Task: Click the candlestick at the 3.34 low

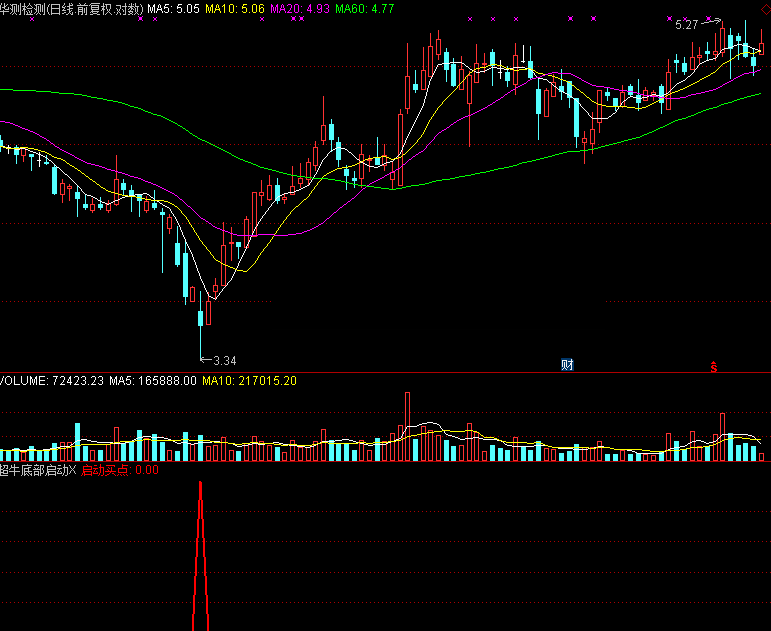Action: (x=201, y=318)
